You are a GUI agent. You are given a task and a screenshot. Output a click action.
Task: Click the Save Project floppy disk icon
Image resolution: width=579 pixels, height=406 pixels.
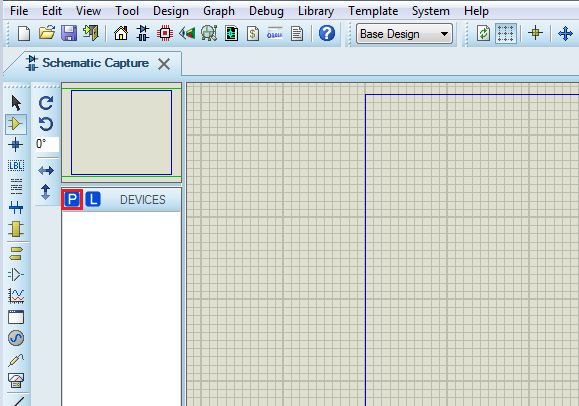(69, 34)
